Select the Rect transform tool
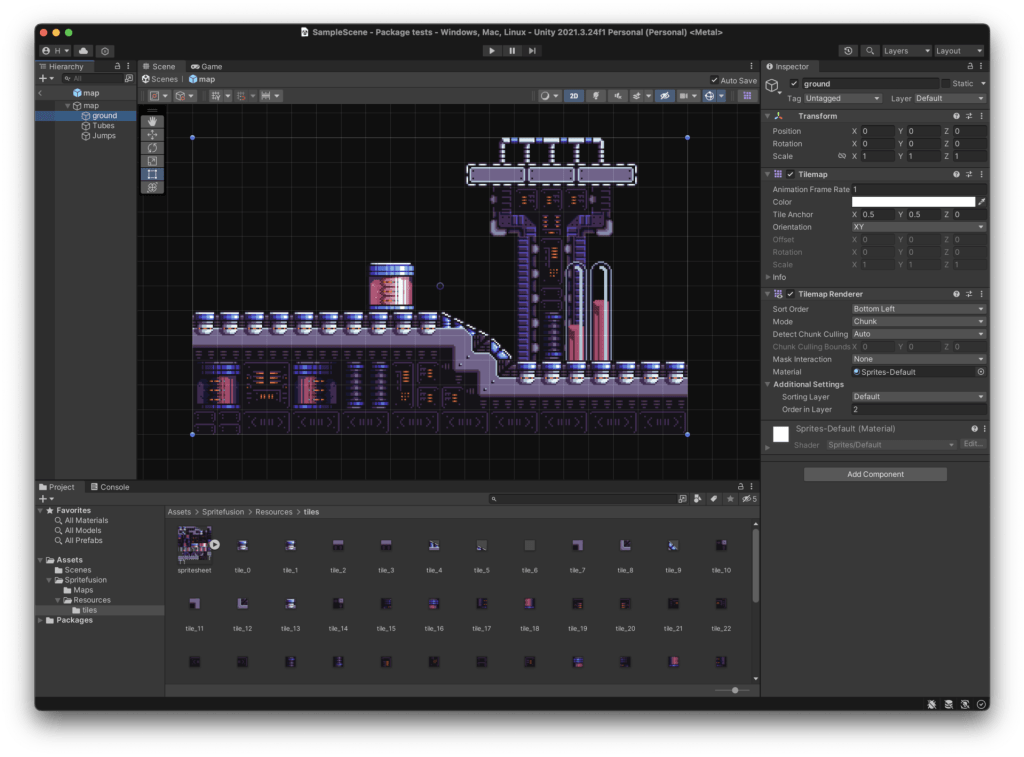The height and width of the screenshot is (757, 1024). pyautogui.click(x=152, y=174)
